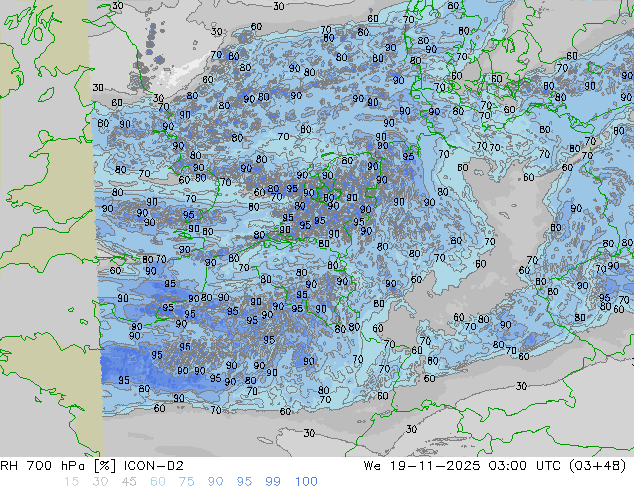
Task: Select the legend value 60 in colour scale
Action: pyautogui.click(x=158, y=482)
